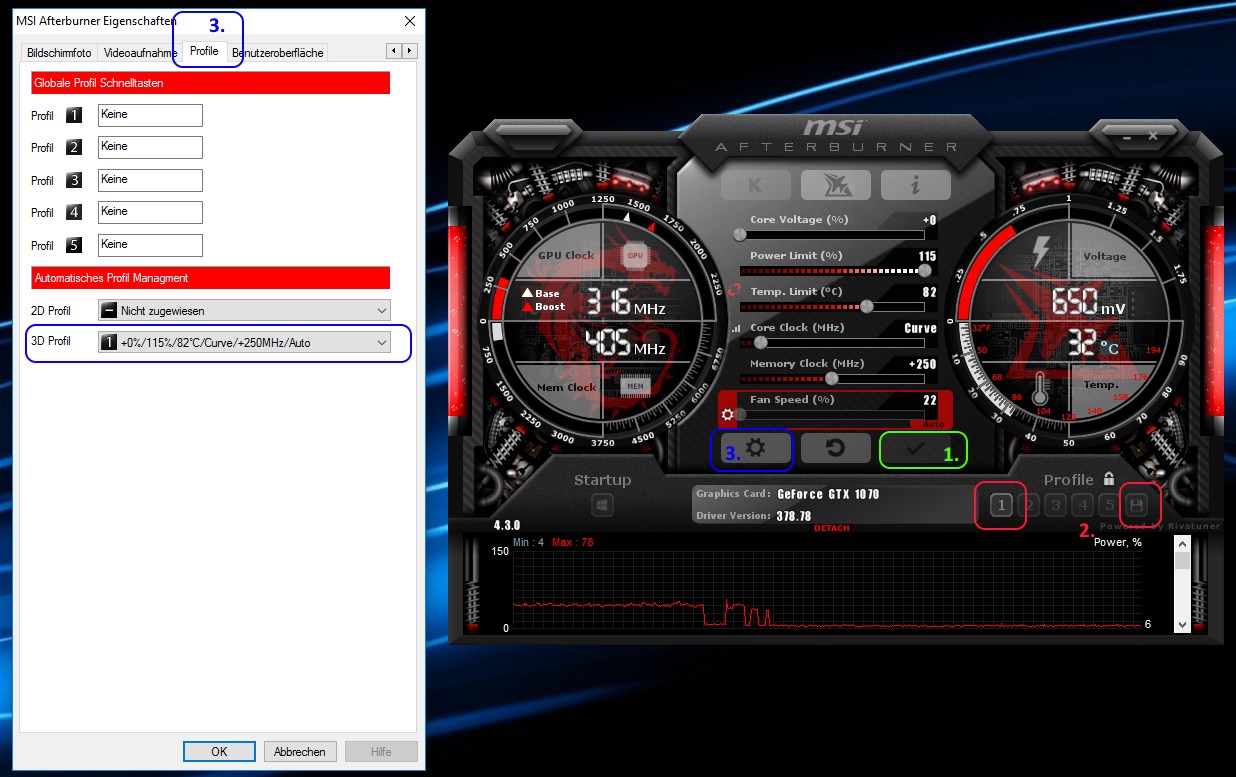The width and height of the screenshot is (1236, 777).
Task: Open curve editor bars icon by Core Clock
Action: point(737,328)
